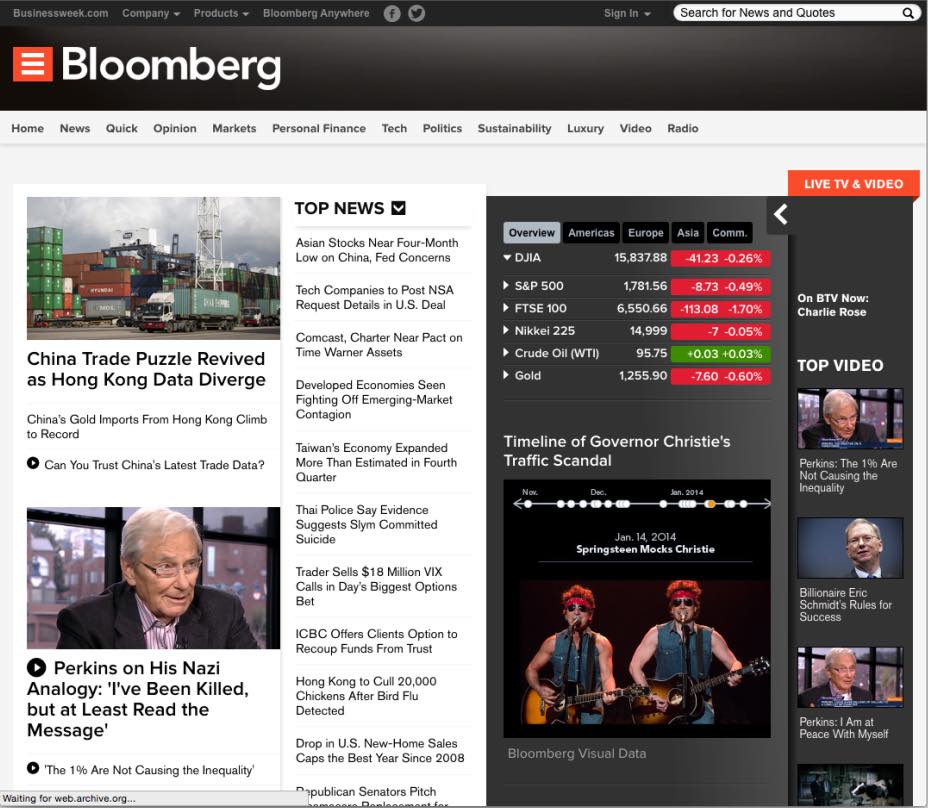The image size is (928, 808).
Task: Open 'Comcast, Charter Near Pact' article
Action: [379, 345]
